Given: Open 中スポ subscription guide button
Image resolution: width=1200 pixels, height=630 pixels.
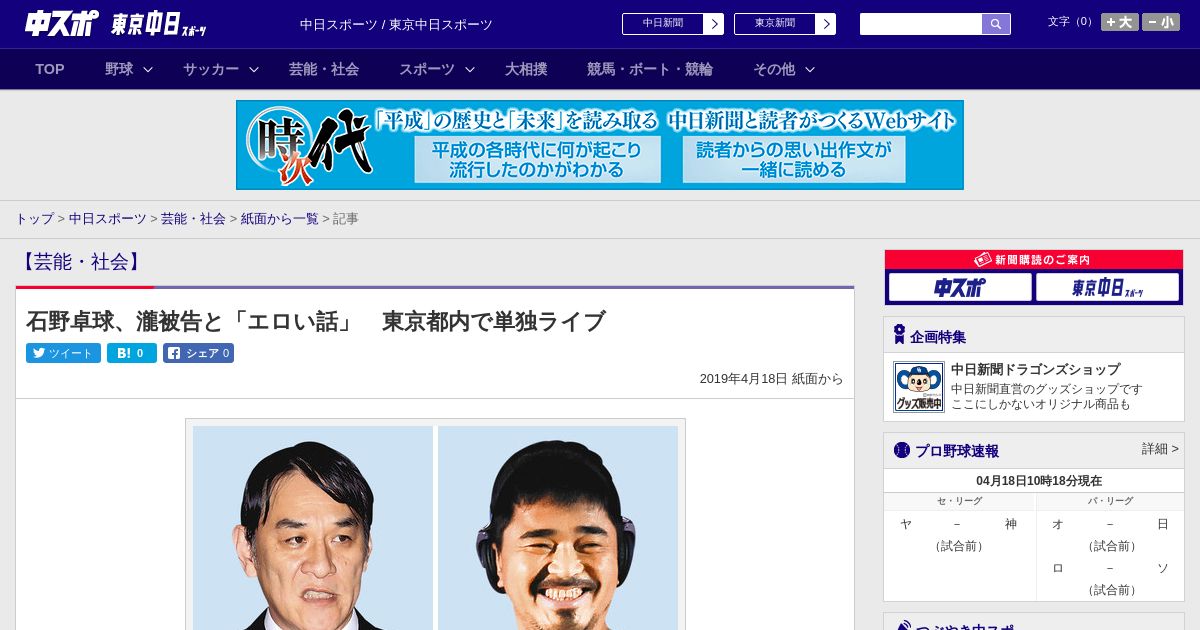Looking at the screenshot, I should 960,288.
